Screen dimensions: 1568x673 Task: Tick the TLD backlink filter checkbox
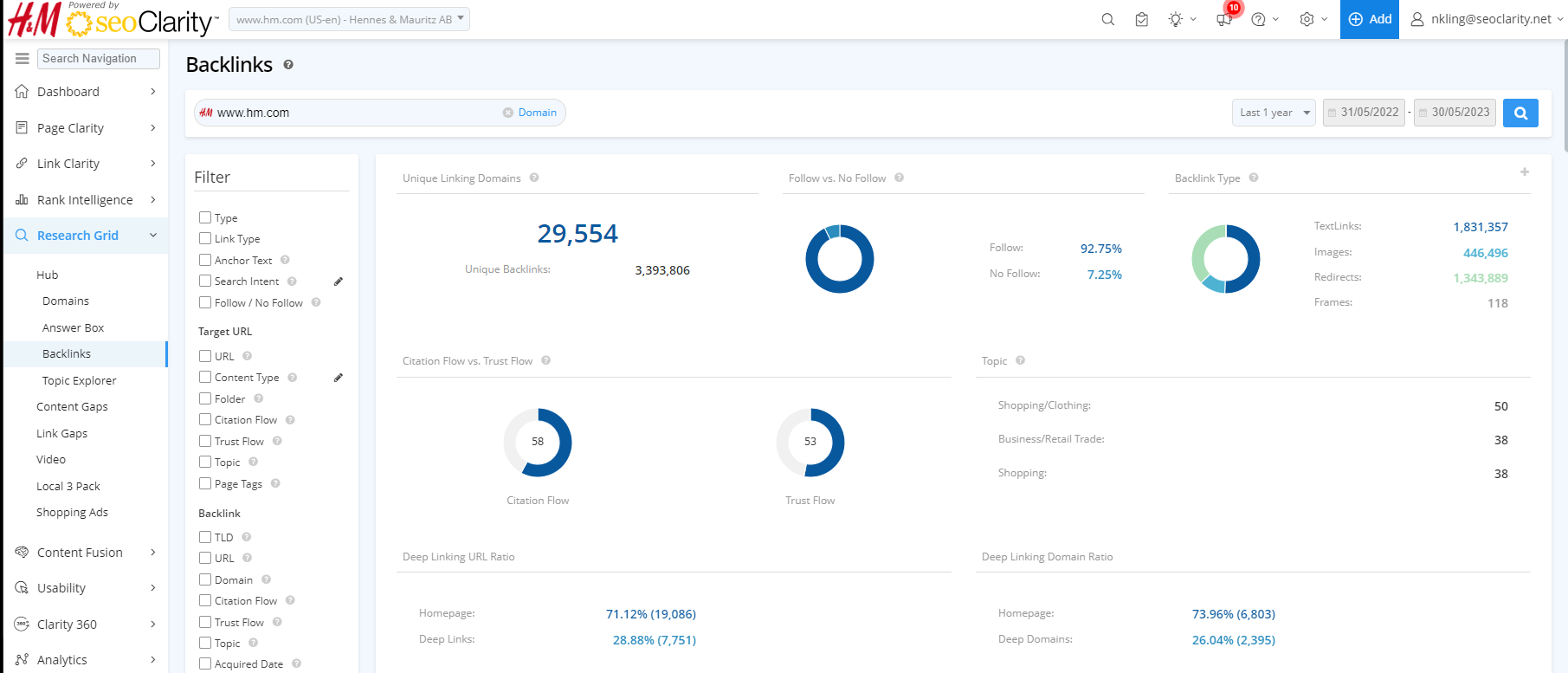coord(205,537)
